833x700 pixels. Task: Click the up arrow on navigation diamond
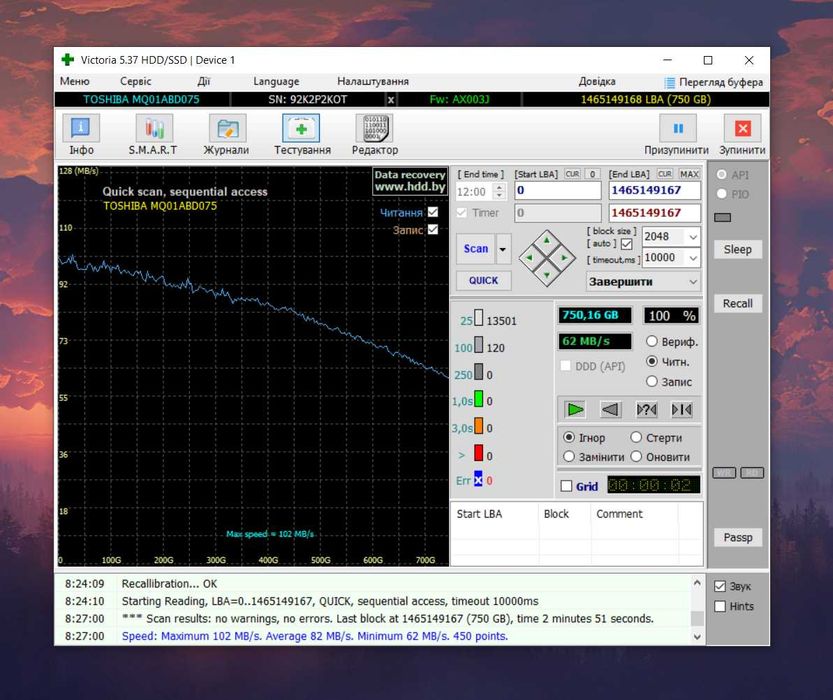click(x=547, y=241)
